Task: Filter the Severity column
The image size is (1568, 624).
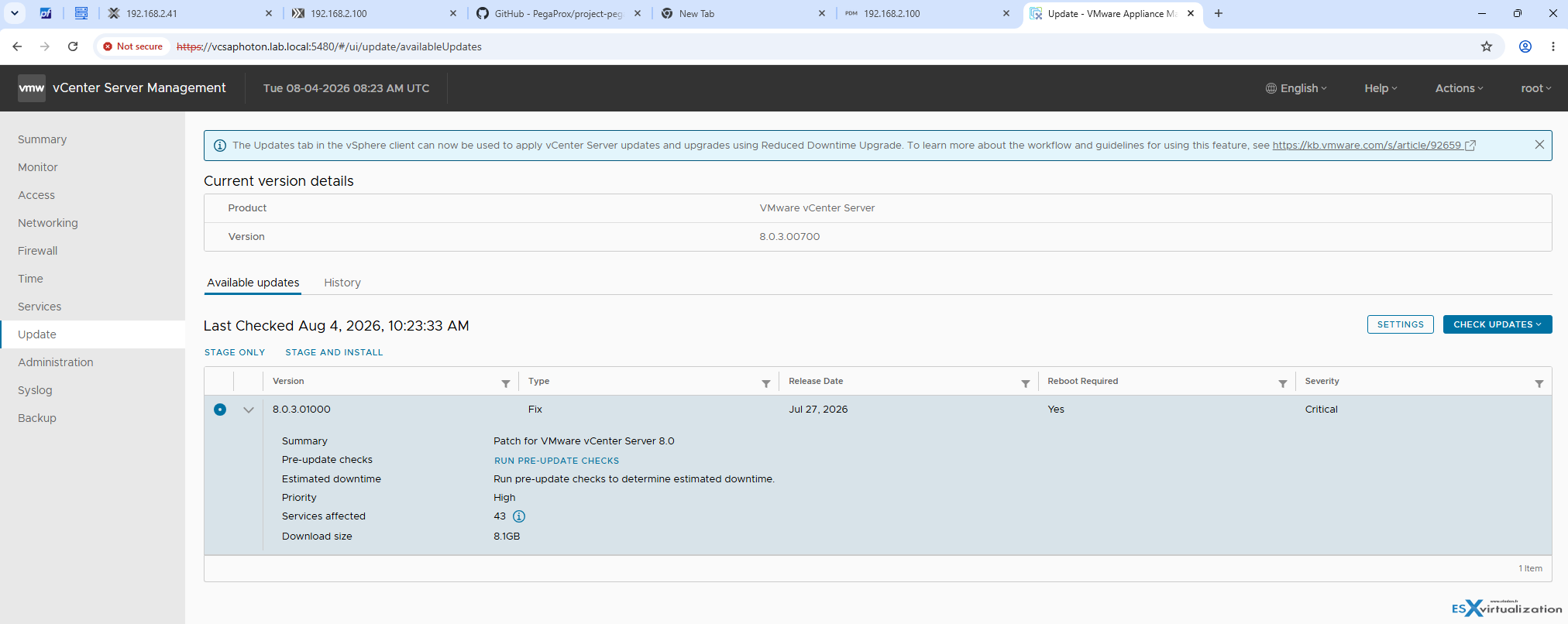Action: 1539,383
